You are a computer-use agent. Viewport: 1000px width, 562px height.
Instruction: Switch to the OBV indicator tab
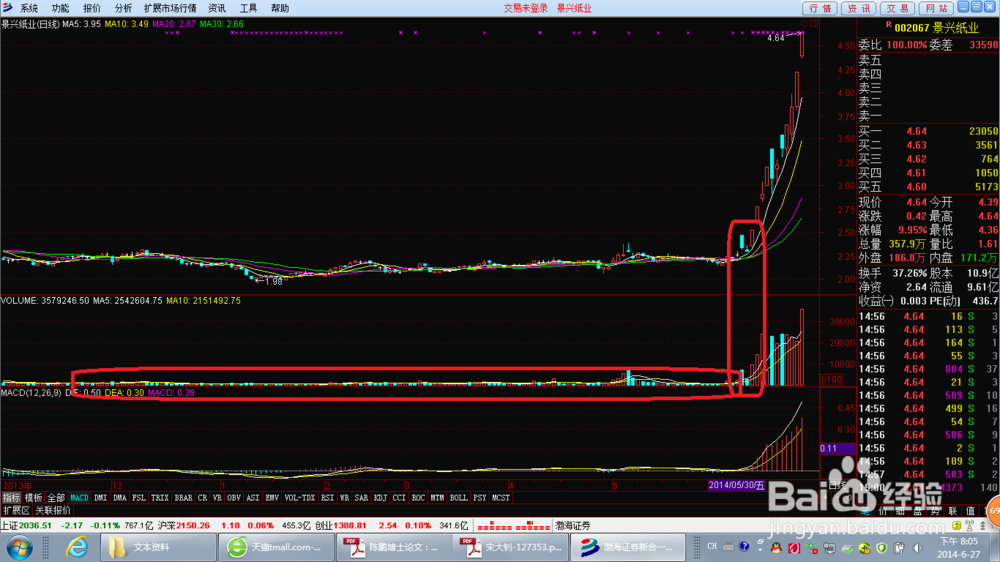point(233,498)
